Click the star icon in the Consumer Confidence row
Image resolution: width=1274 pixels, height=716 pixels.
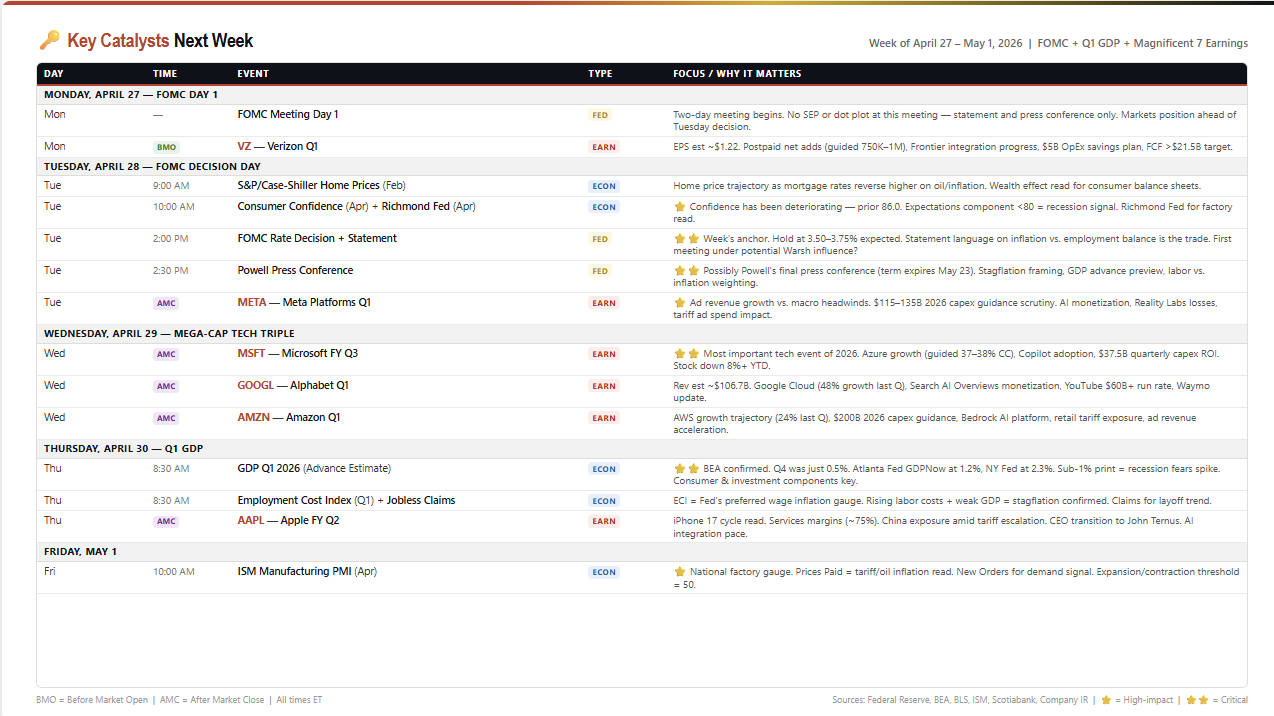click(680, 207)
